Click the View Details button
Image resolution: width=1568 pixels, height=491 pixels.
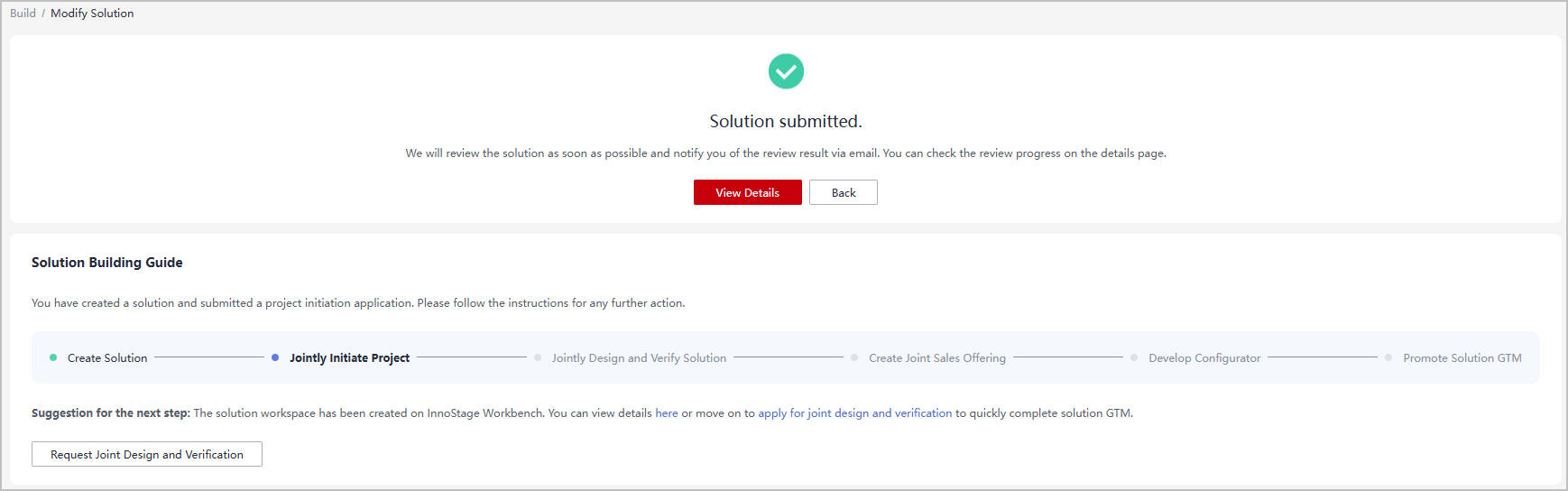tap(747, 192)
